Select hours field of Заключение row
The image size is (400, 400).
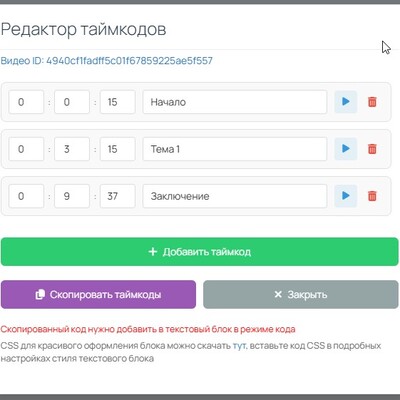tap(26, 196)
